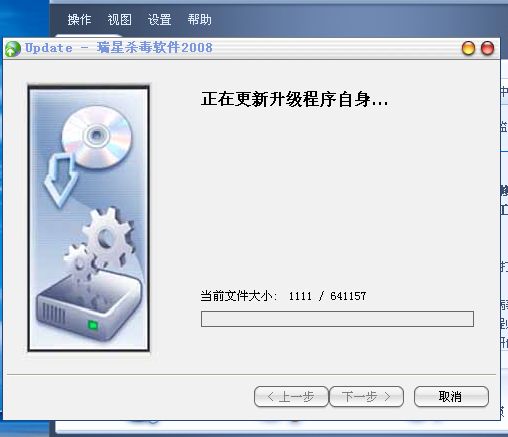Minimize the Update dialog with yellow button
The image size is (508, 437).
tap(468, 48)
